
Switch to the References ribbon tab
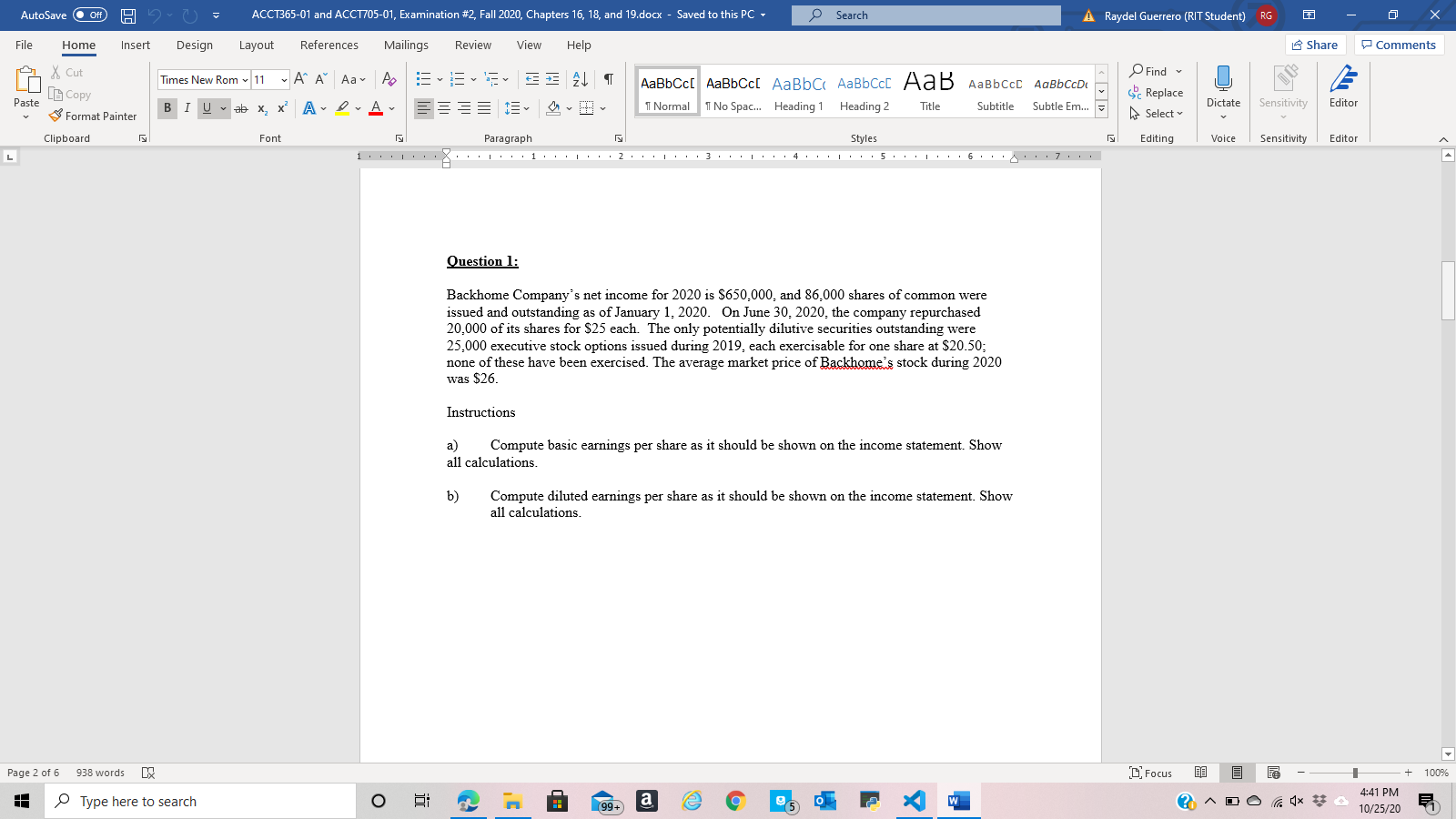329,45
